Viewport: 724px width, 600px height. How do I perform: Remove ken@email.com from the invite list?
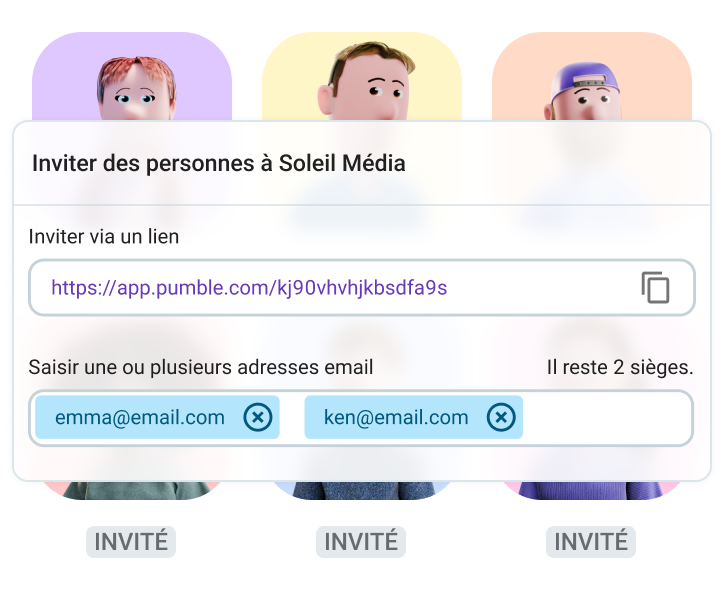[x=501, y=417]
